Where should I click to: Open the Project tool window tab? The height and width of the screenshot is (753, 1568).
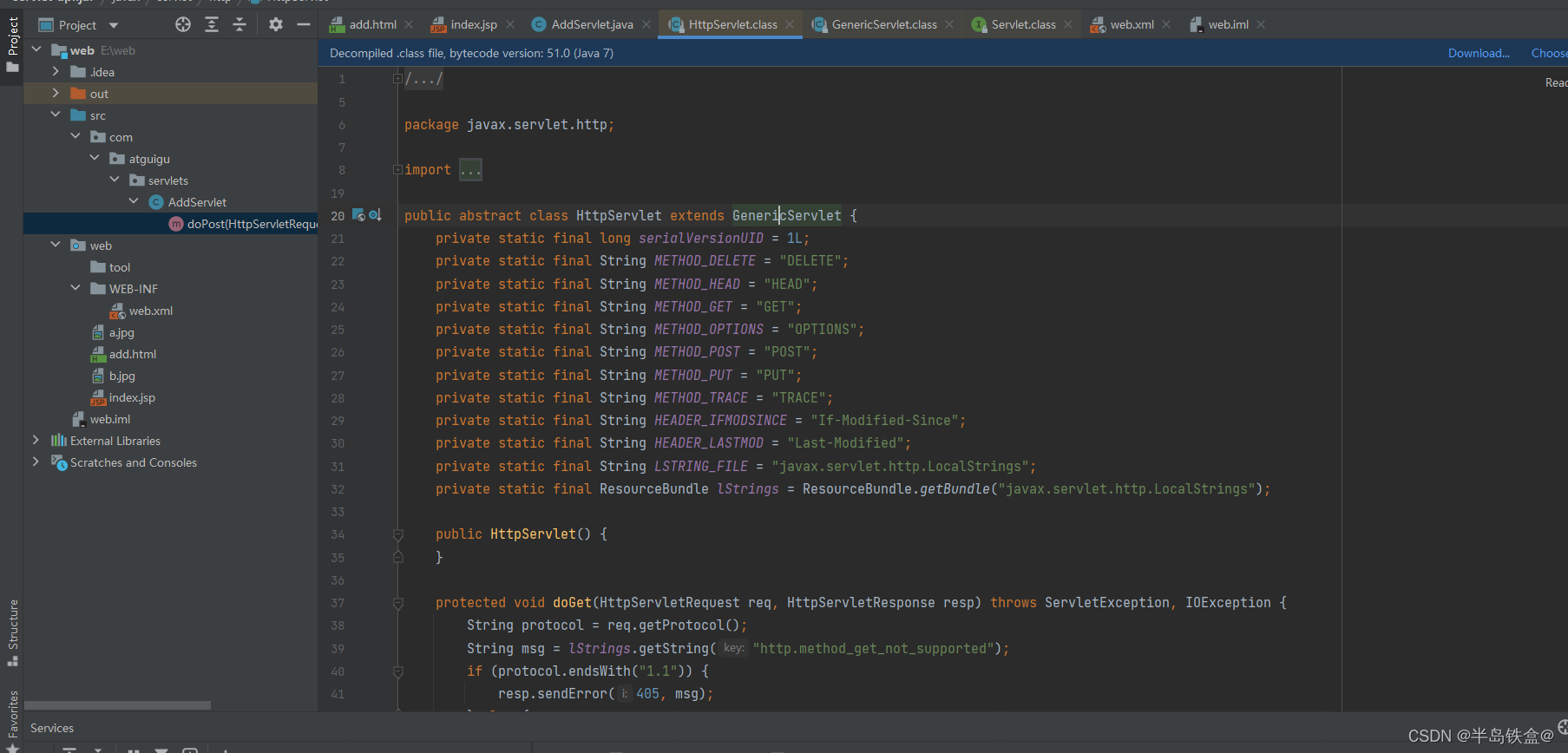pos(12,44)
